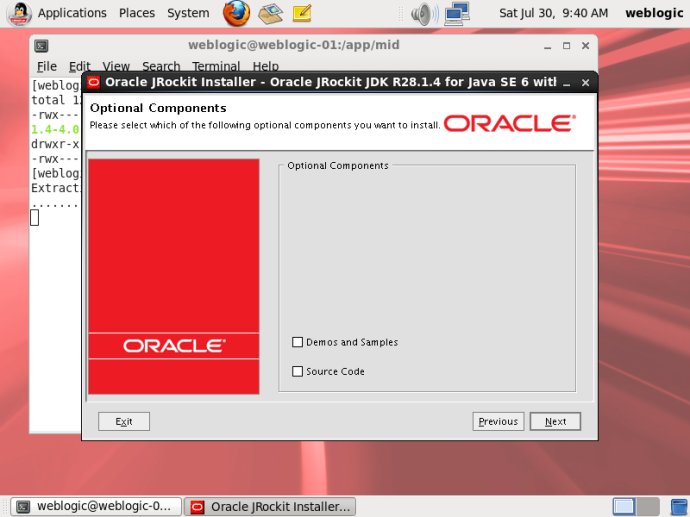
Task: Tick the Source Code checkbox
Action: (297, 371)
